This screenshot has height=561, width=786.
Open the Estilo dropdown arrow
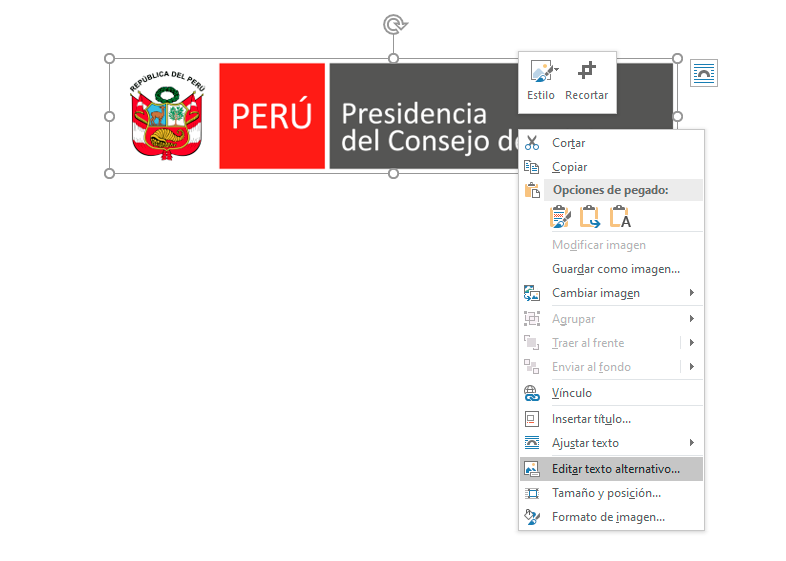556,71
